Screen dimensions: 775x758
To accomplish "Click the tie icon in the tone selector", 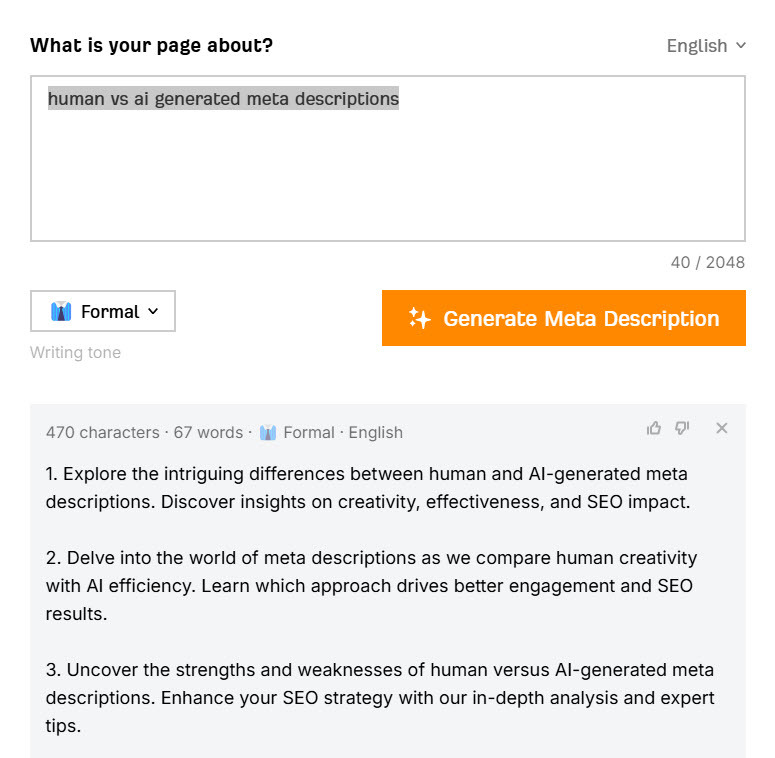I will click(x=61, y=312).
